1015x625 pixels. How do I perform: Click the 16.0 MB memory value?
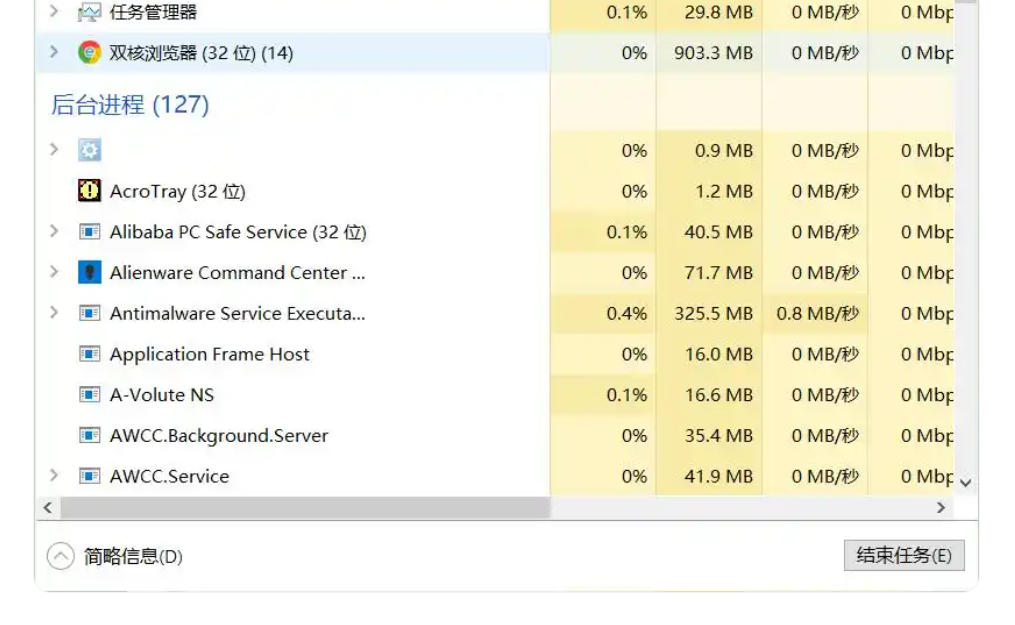coord(719,355)
